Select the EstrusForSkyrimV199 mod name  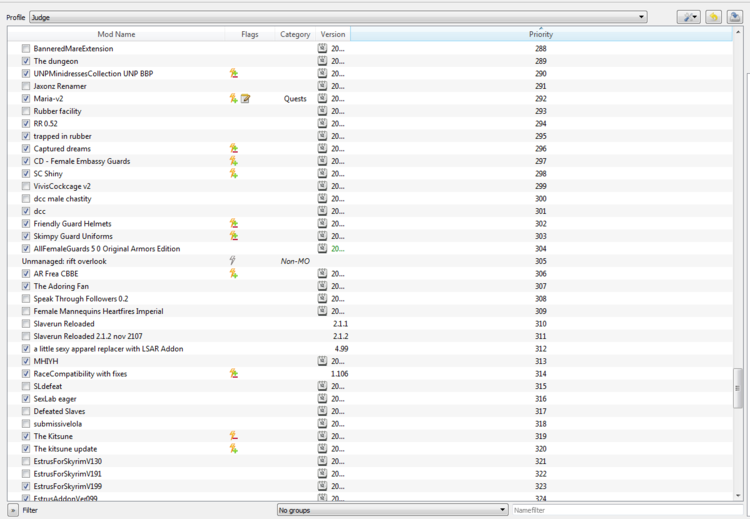pyautogui.click(x=67, y=486)
